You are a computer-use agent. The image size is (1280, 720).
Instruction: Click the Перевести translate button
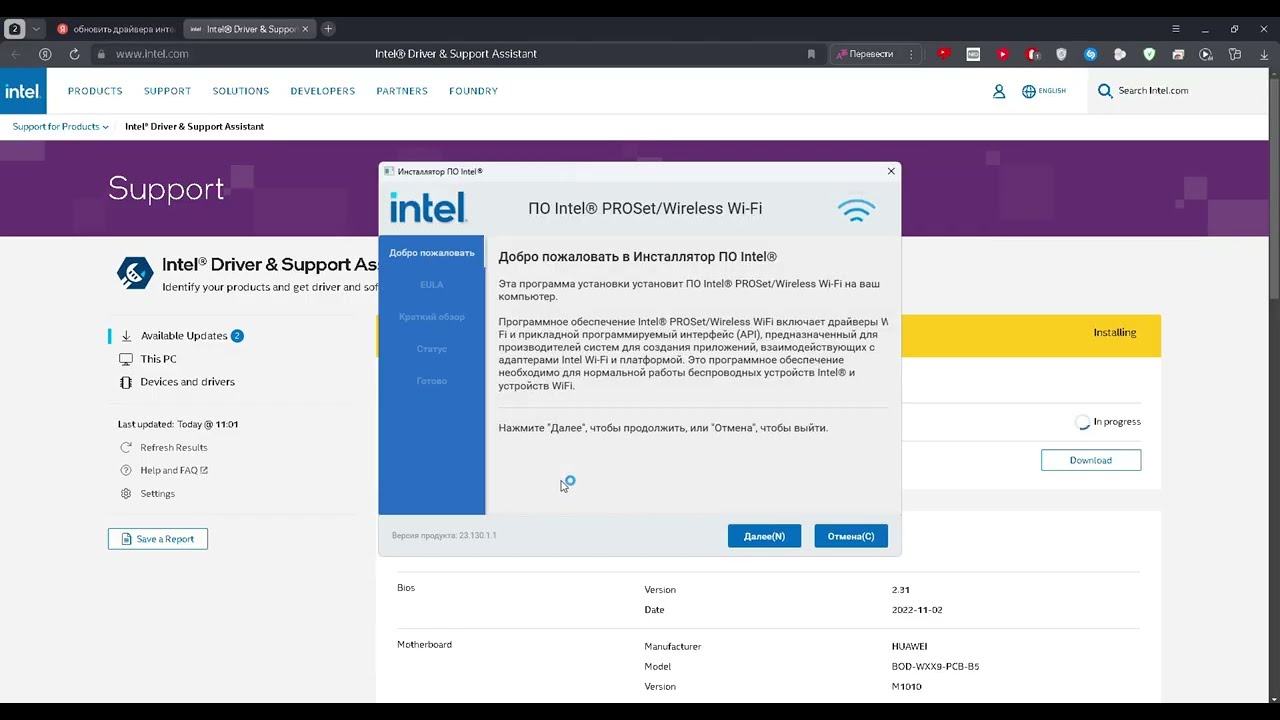[x=865, y=54]
